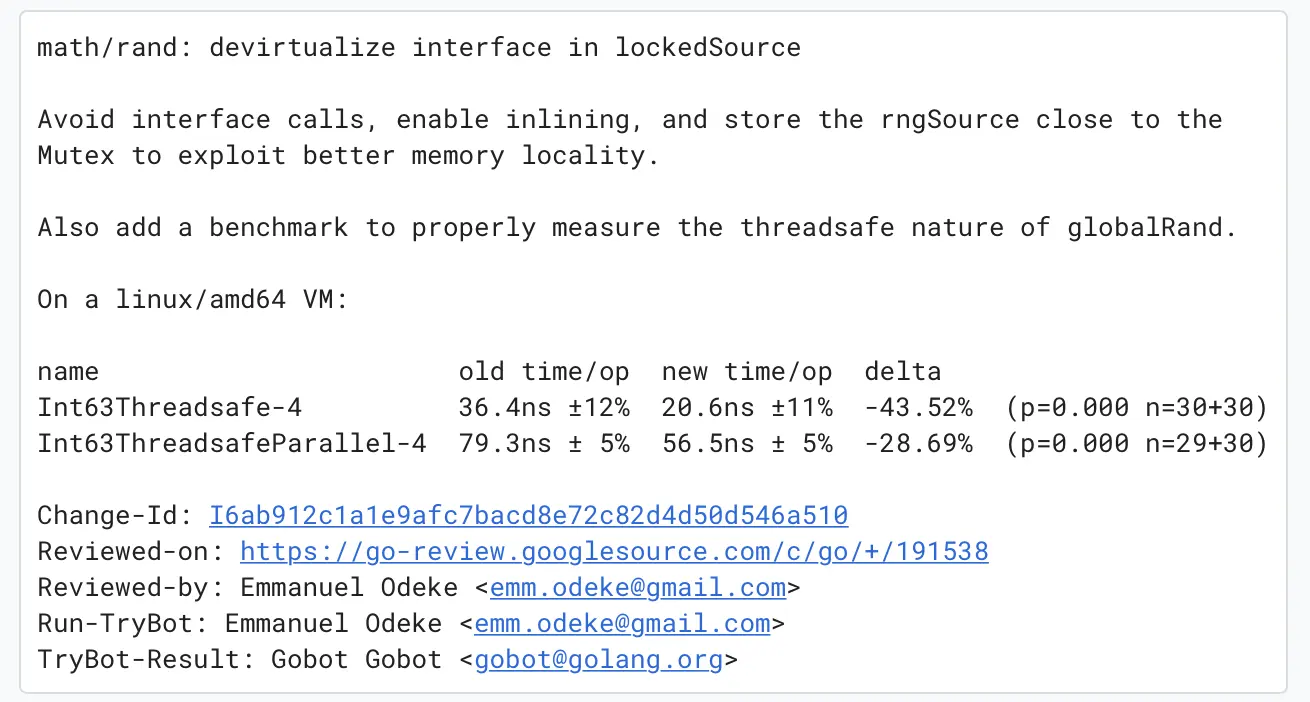Open the gobot@golang.org email link
Image resolution: width=1310 pixels, height=702 pixels.
pos(599,660)
